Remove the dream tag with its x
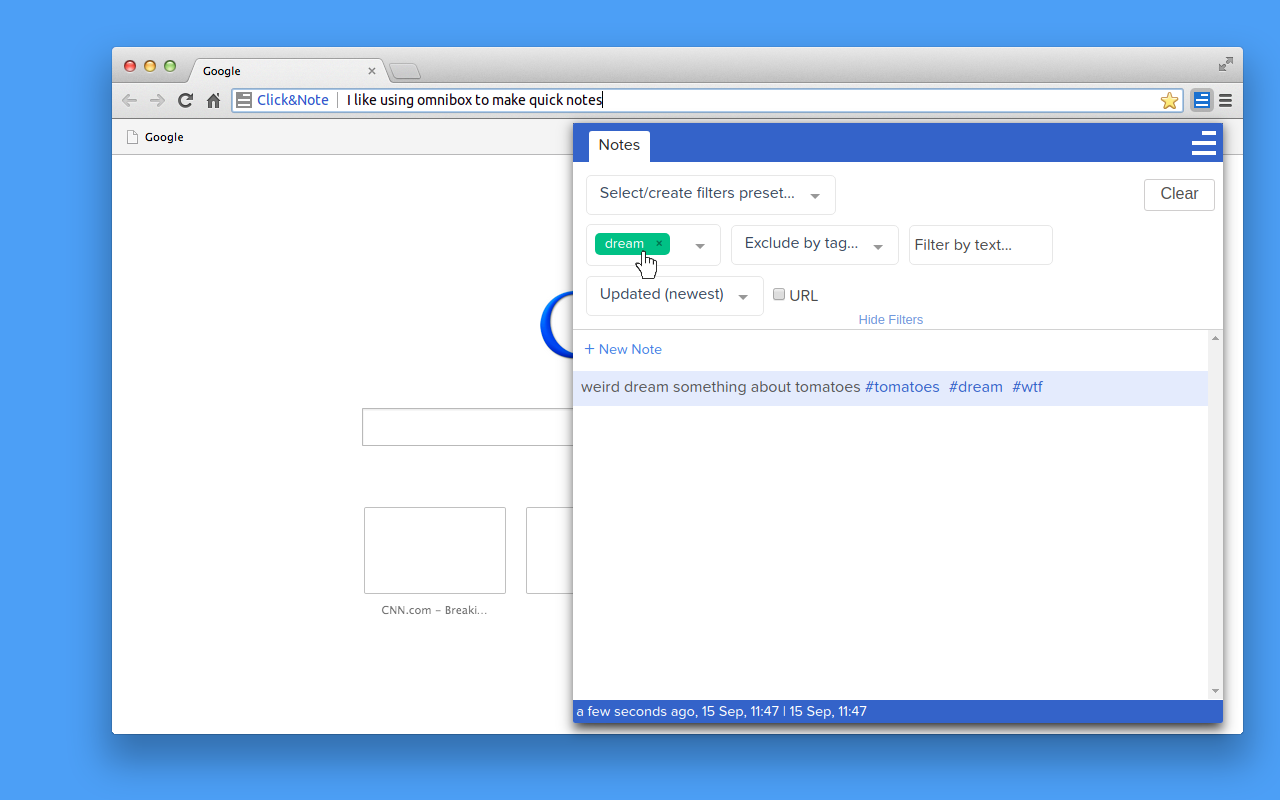Image resolution: width=1280 pixels, height=800 pixels. 659,244
